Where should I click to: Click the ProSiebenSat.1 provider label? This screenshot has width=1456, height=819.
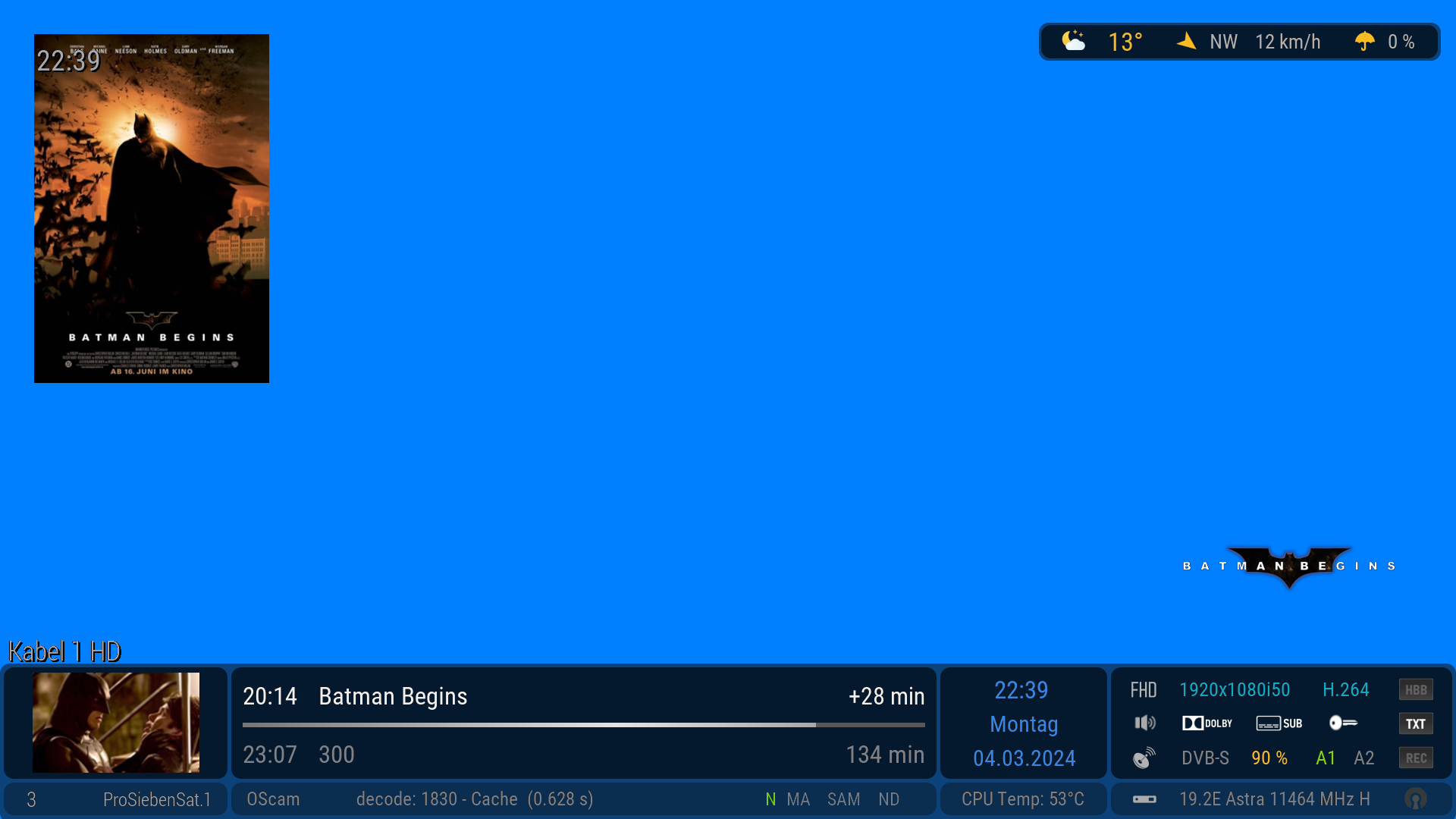coord(156,799)
